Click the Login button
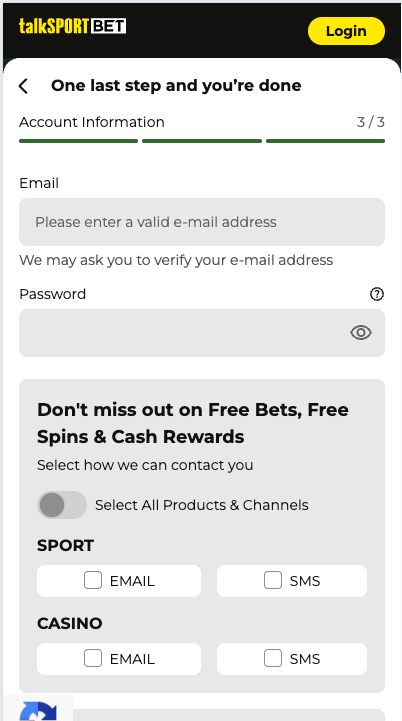402x721 pixels. coord(346,31)
